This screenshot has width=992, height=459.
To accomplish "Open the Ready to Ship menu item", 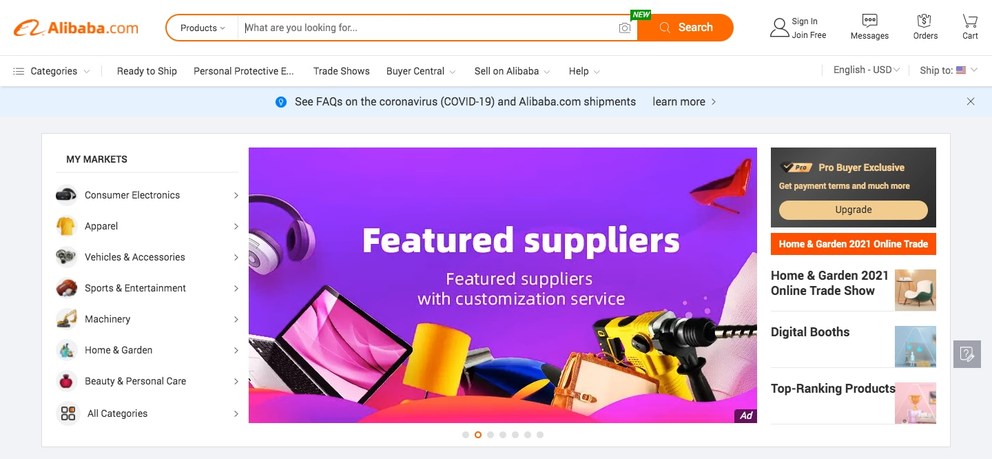I will pos(147,71).
